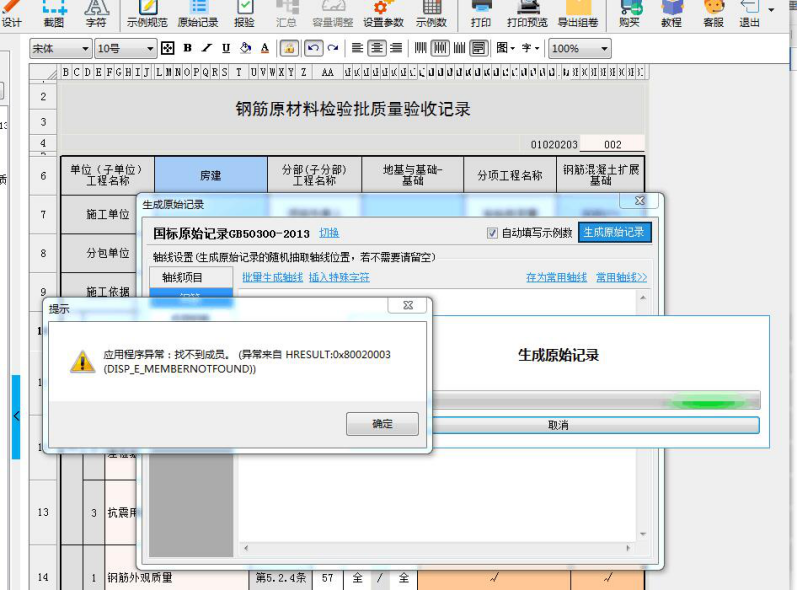Toggle bold text formatting
Screen dimensions: 798x591
coord(187,48)
